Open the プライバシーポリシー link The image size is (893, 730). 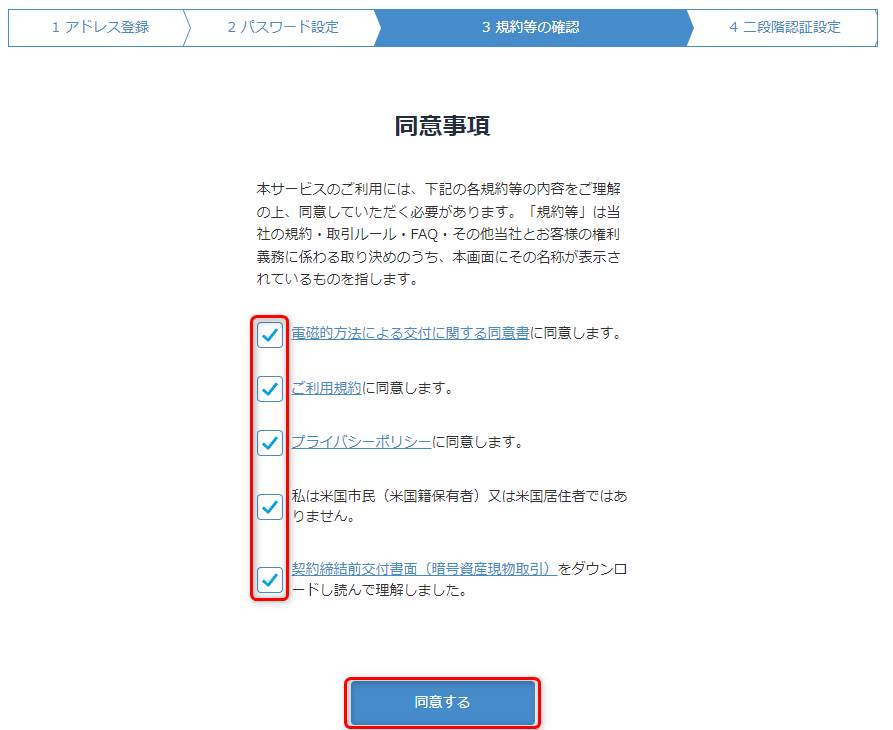[x=361, y=442]
